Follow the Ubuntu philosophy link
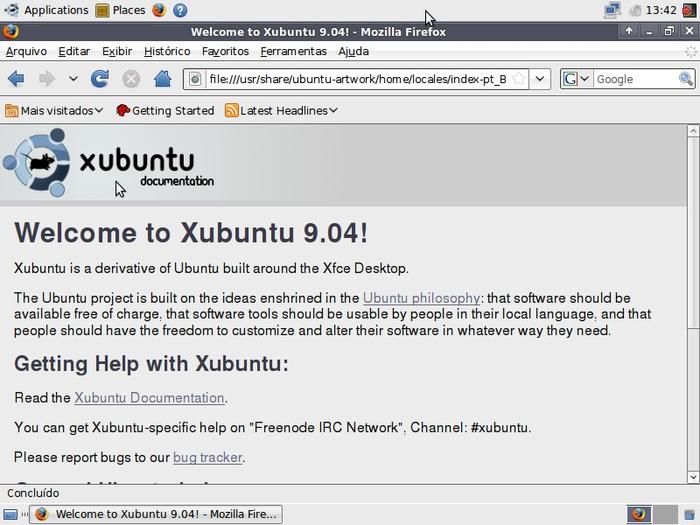This screenshot has width=700, height=525. (421, 298)
